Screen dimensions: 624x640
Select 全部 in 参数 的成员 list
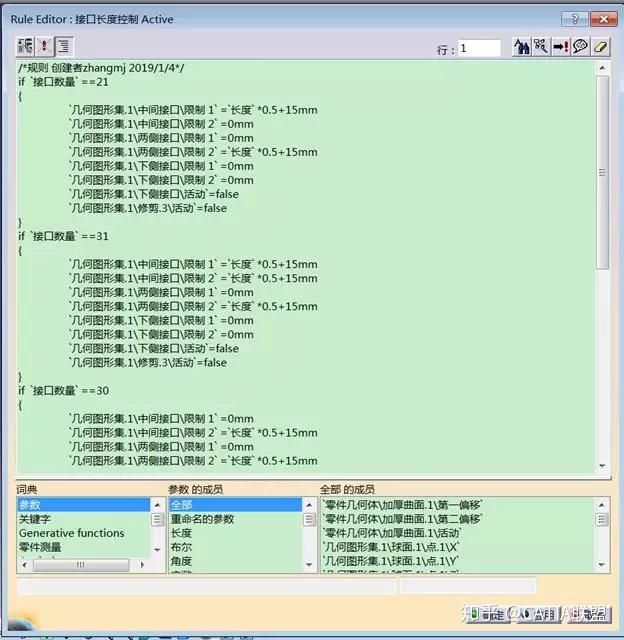click(x=235, y=505)
